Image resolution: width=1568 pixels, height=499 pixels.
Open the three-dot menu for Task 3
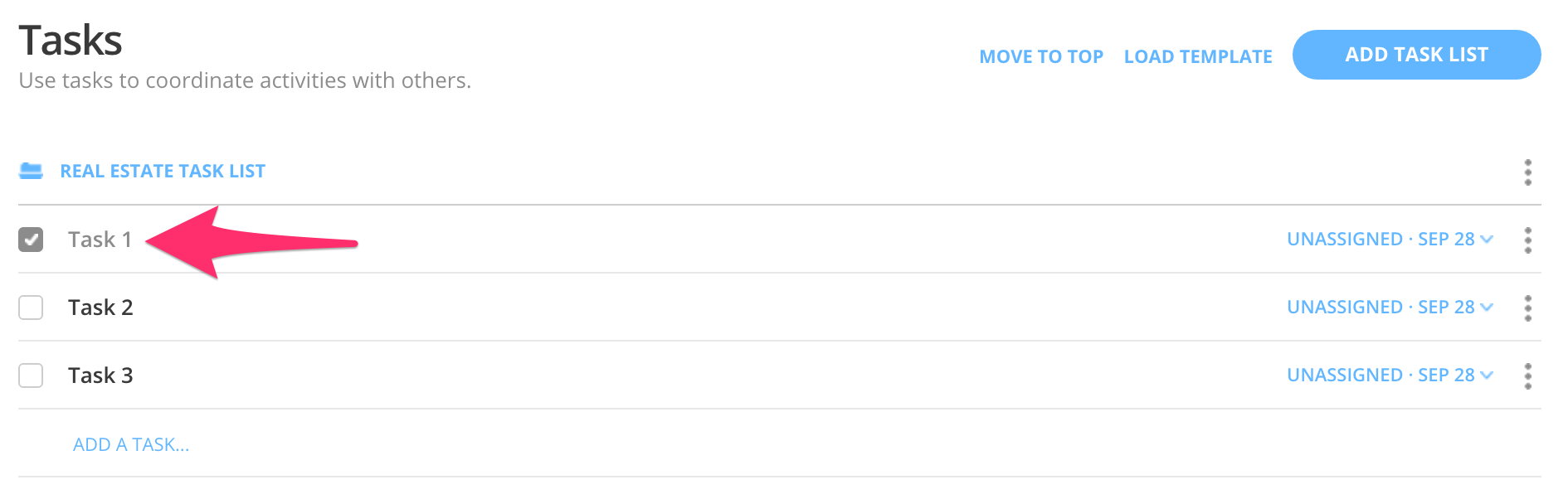click(x=1527, y=375)
